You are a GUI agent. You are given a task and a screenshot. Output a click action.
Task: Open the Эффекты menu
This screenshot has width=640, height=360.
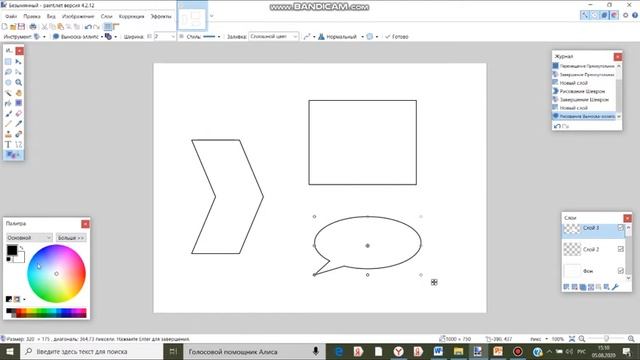161,16
